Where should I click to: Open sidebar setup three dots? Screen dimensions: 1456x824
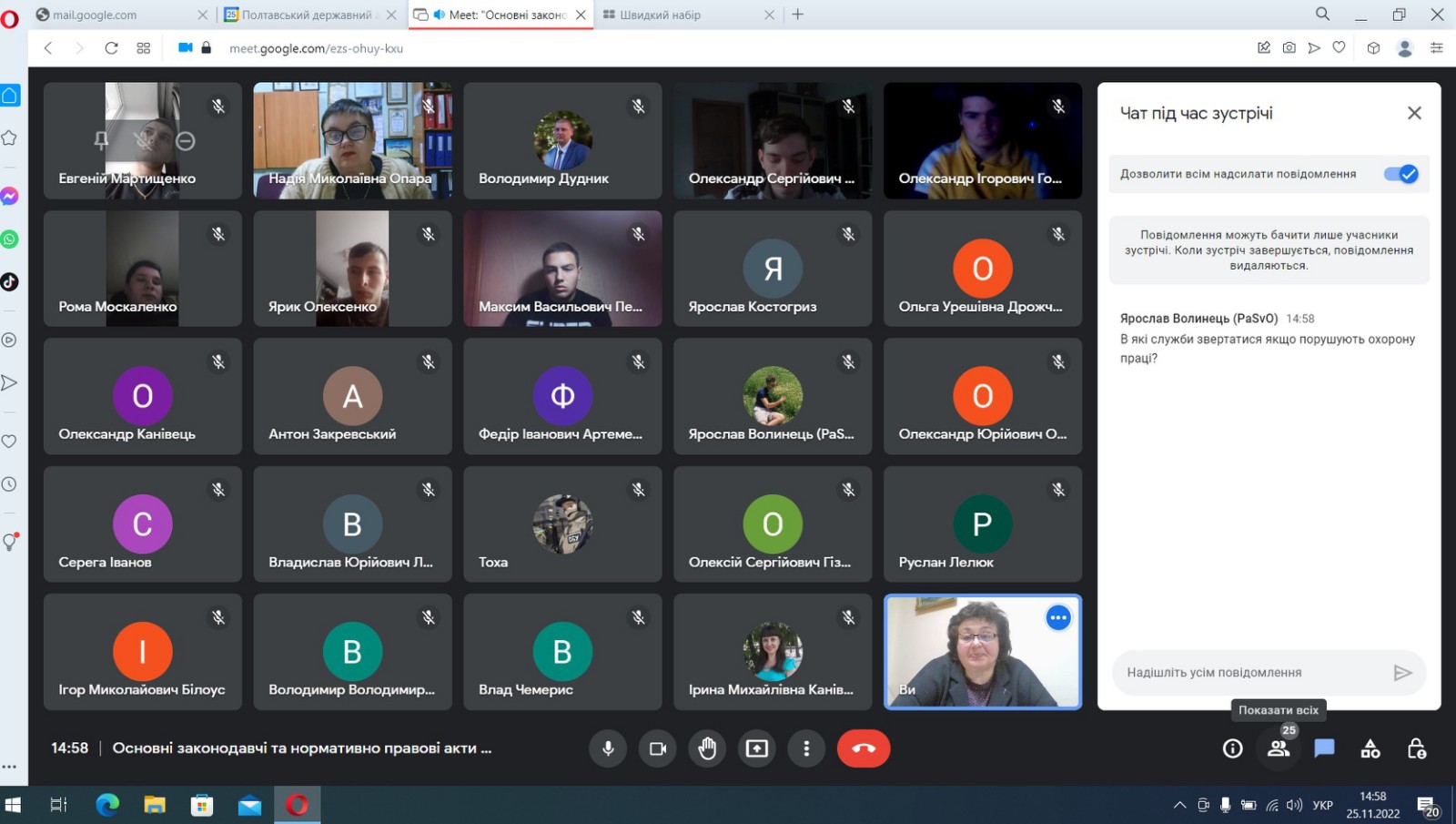tap(9, 767)
